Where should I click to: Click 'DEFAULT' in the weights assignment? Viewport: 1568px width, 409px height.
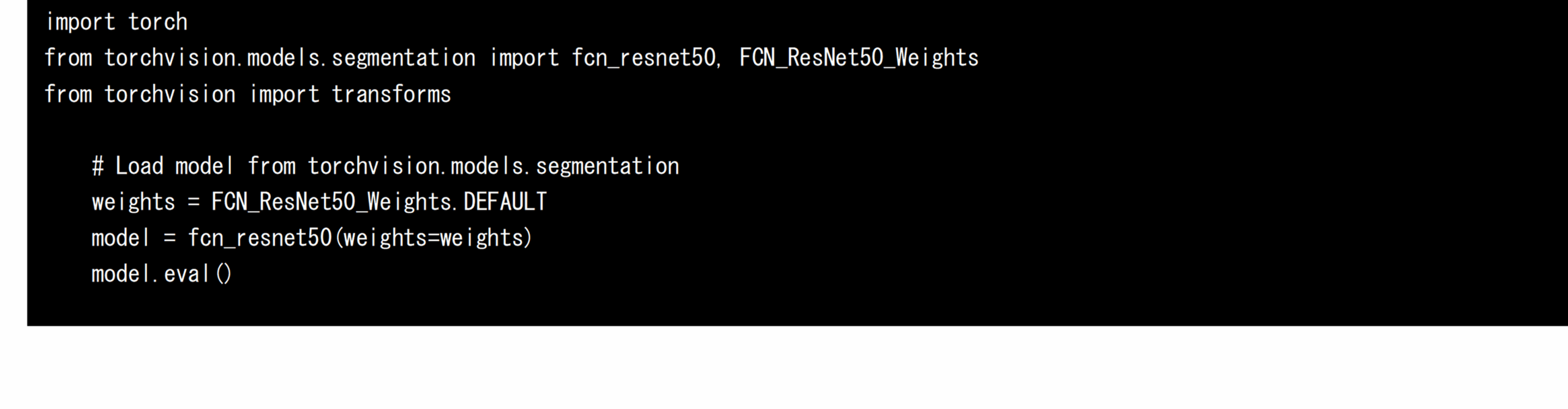click(505, 202)
